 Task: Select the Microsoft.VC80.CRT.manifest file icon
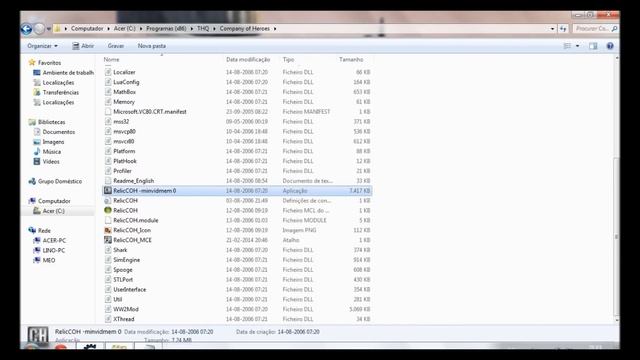(108, 112)
